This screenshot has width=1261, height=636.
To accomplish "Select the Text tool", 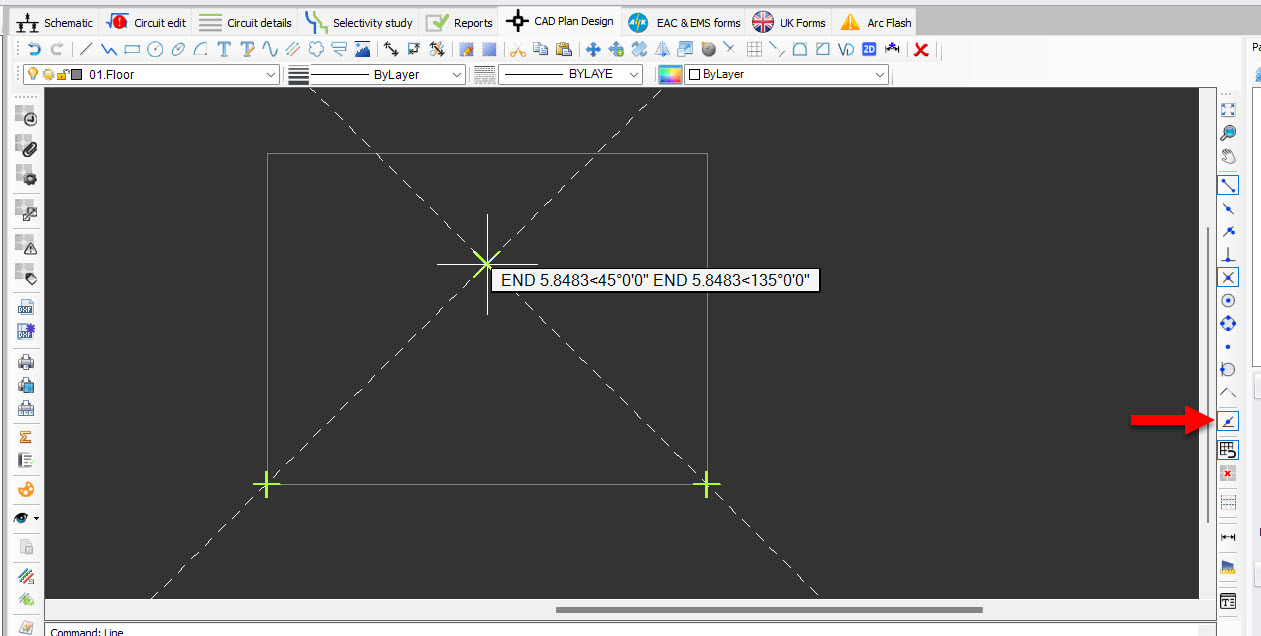I will click(x=224, y=49).
